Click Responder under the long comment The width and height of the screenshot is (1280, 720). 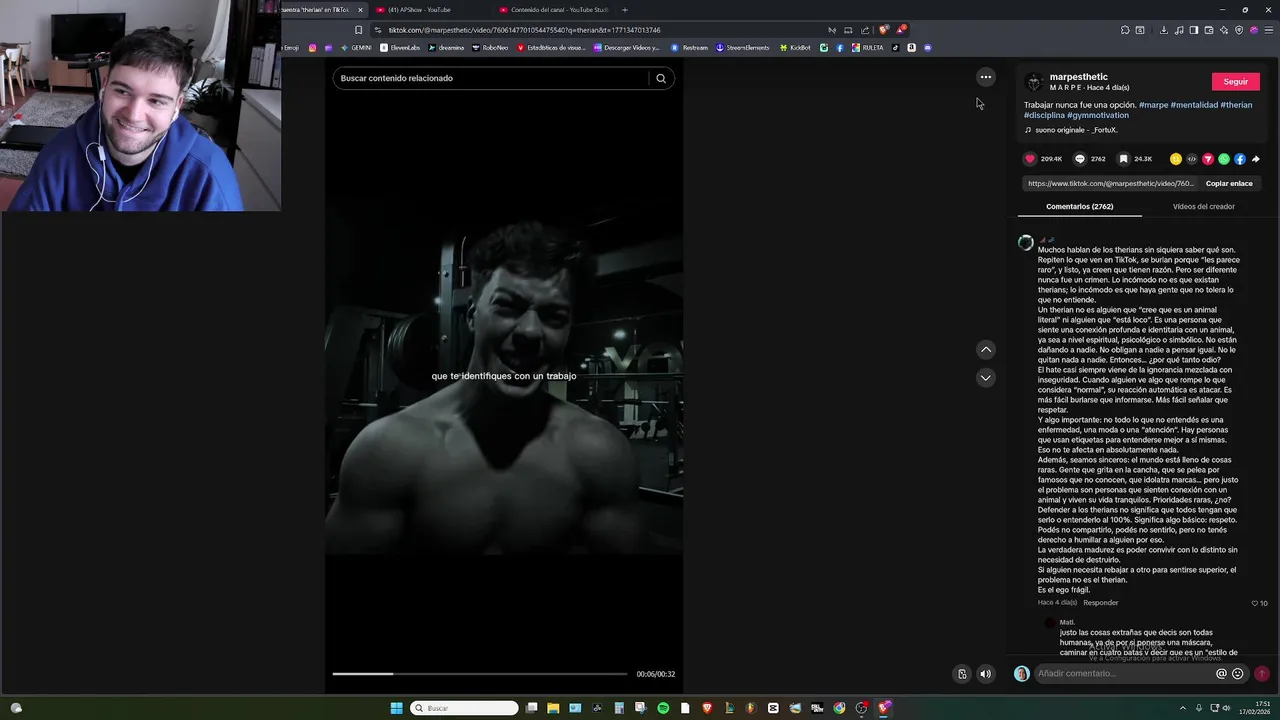(x=1100, y=603)
